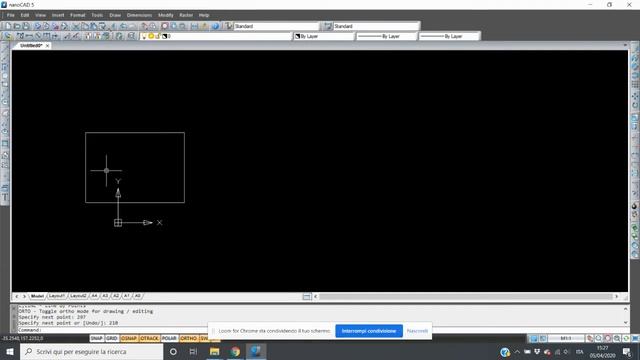Open the linetype By Layer dropdown
This screenshot has height=360, width=640.
coord(387,36)
